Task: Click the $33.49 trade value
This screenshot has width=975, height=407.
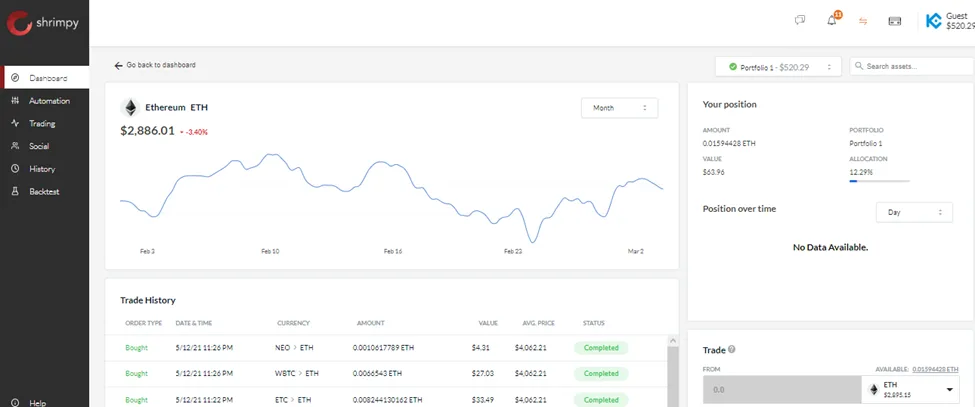Action: pyautogui.click(x=483, y=400)
